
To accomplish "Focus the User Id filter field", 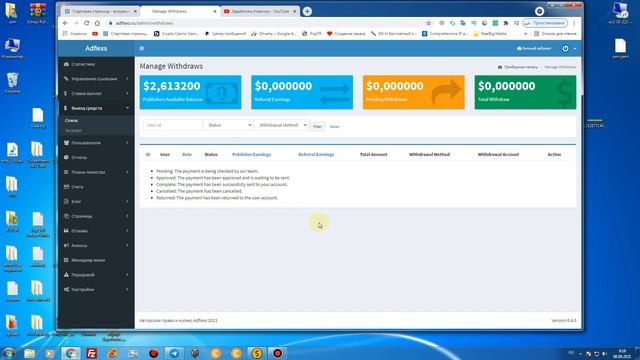I will pyautogui.click(x=172, y=125).
